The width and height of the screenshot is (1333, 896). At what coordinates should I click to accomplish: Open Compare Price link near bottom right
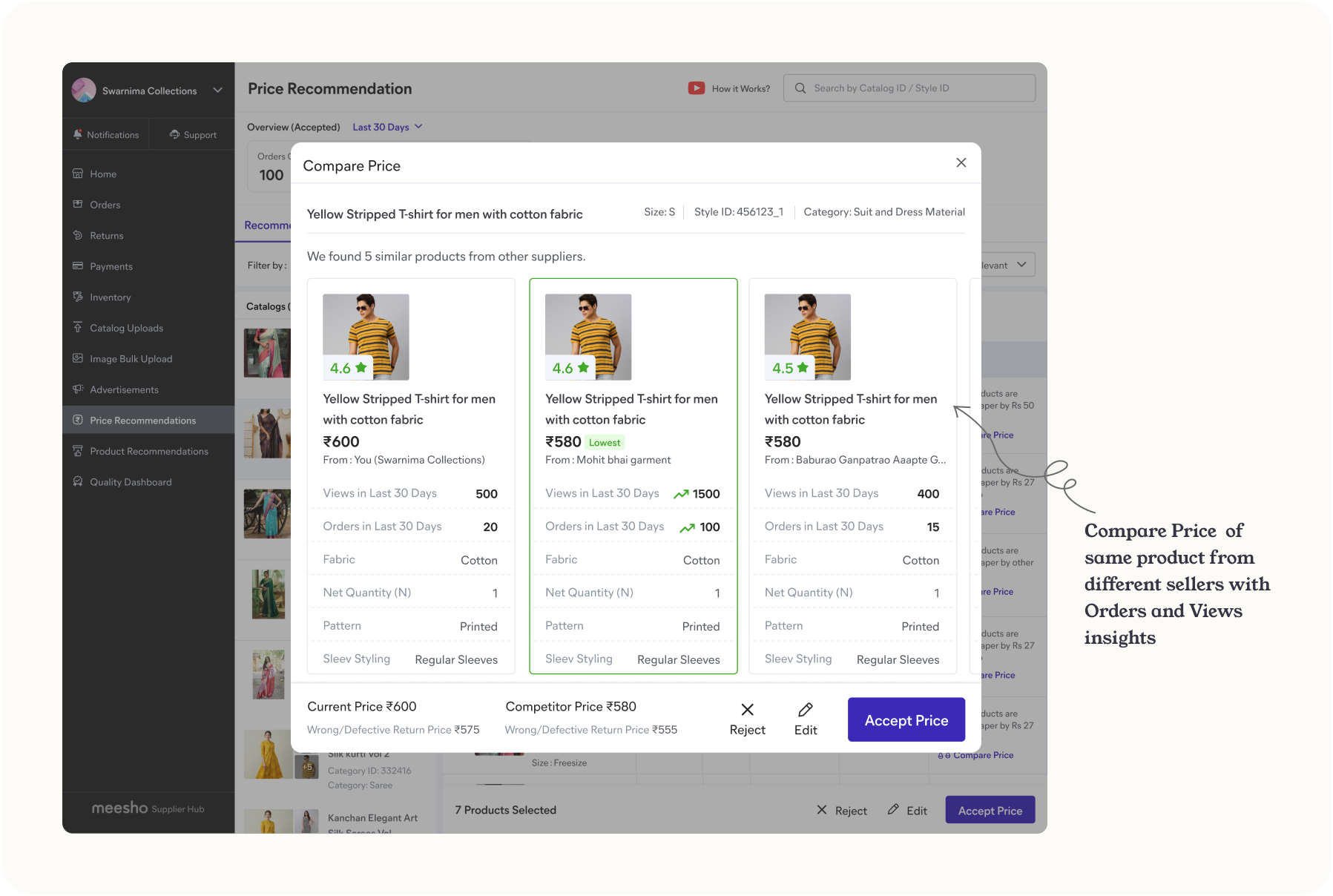pos(976,755)
